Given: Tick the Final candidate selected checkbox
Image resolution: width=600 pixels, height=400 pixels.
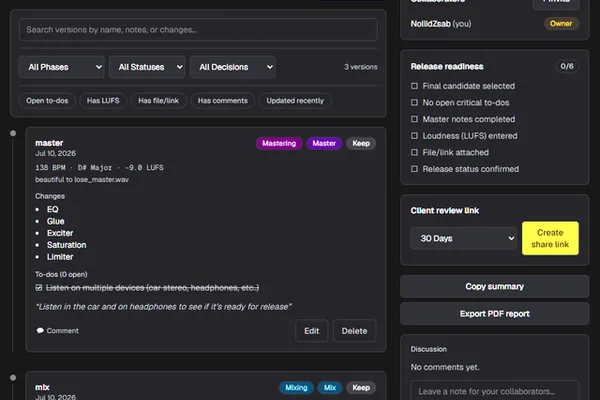Looking at the screenshot, I should coord(414,86).
